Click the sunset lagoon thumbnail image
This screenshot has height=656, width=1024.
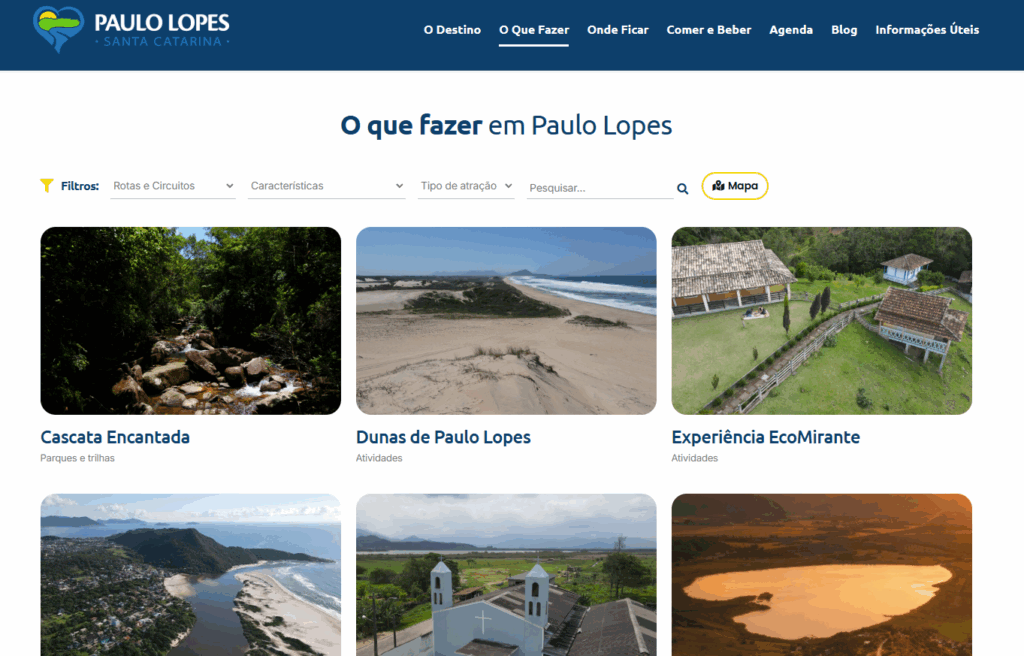coord(822,575)
